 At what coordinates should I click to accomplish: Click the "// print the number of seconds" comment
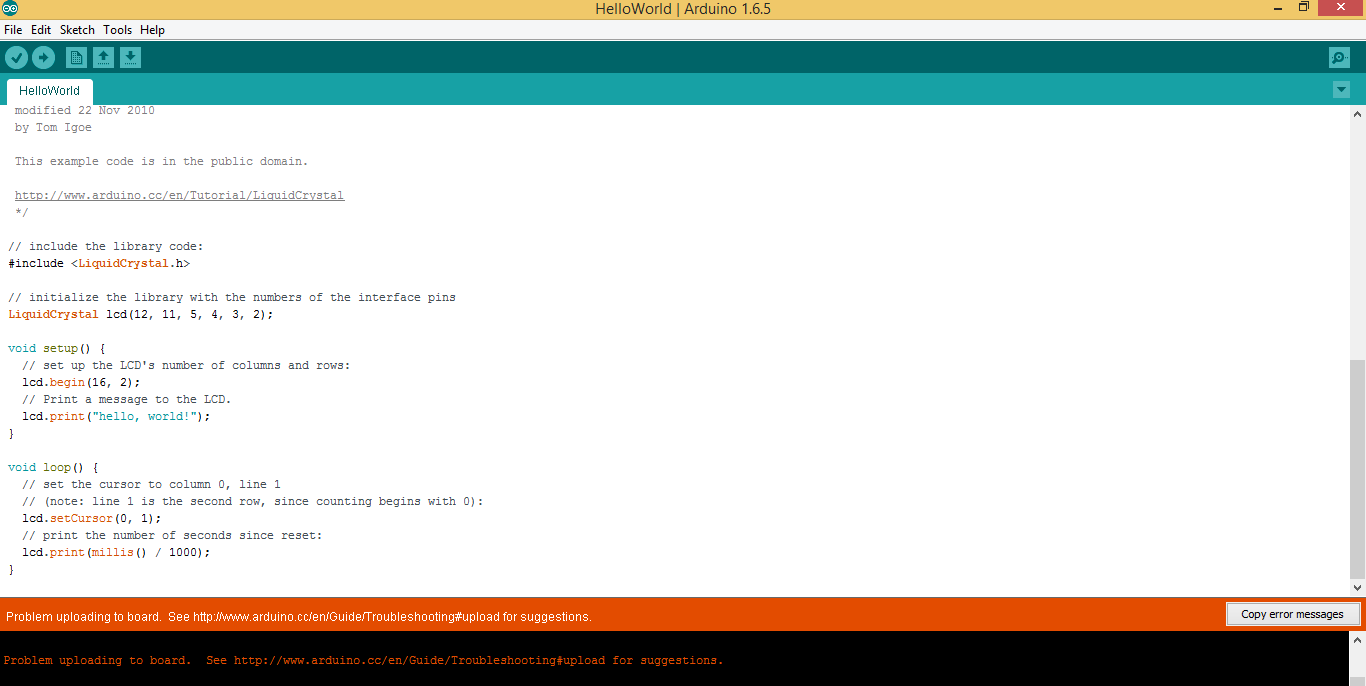pyautogui.click(x=172, y=535)
